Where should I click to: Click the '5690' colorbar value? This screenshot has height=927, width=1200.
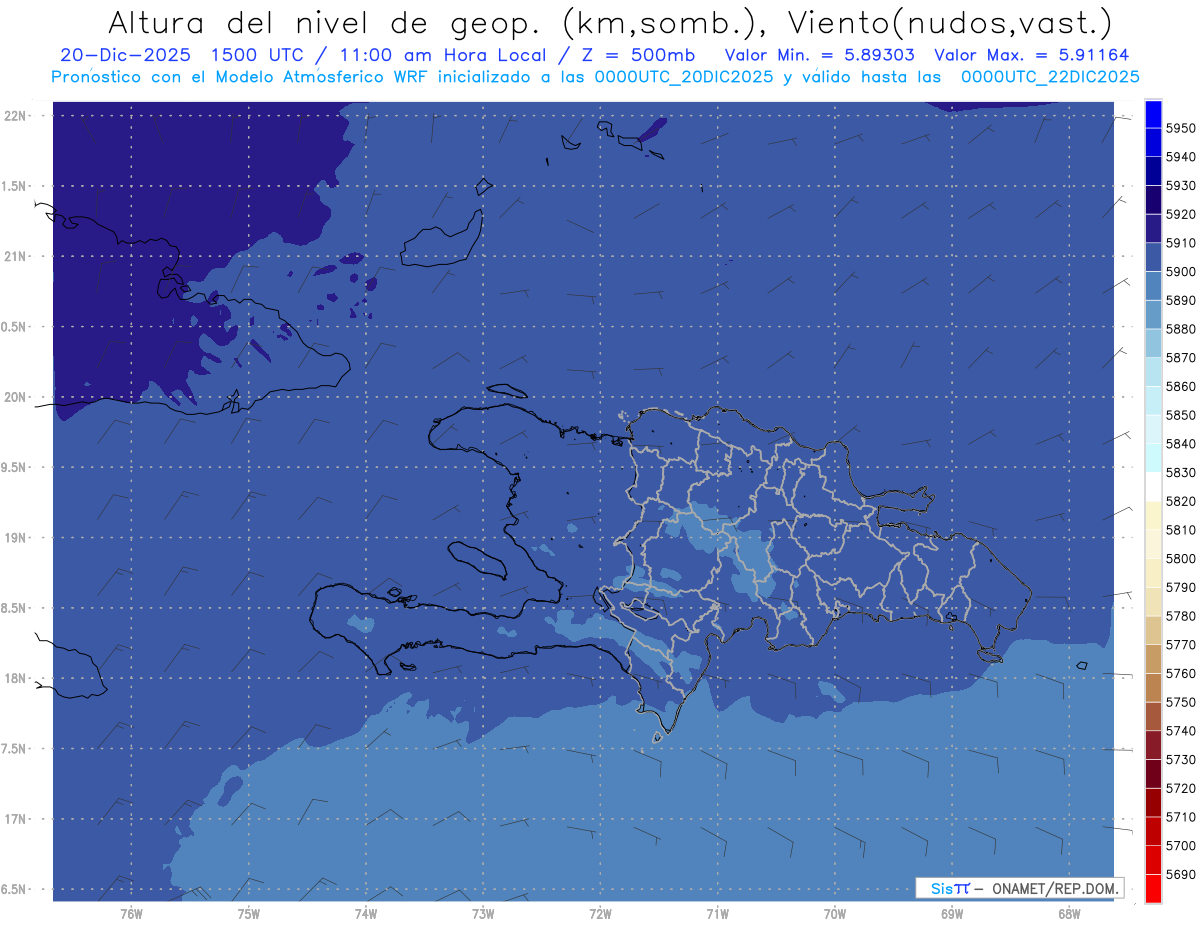[x=1181, y=875]
